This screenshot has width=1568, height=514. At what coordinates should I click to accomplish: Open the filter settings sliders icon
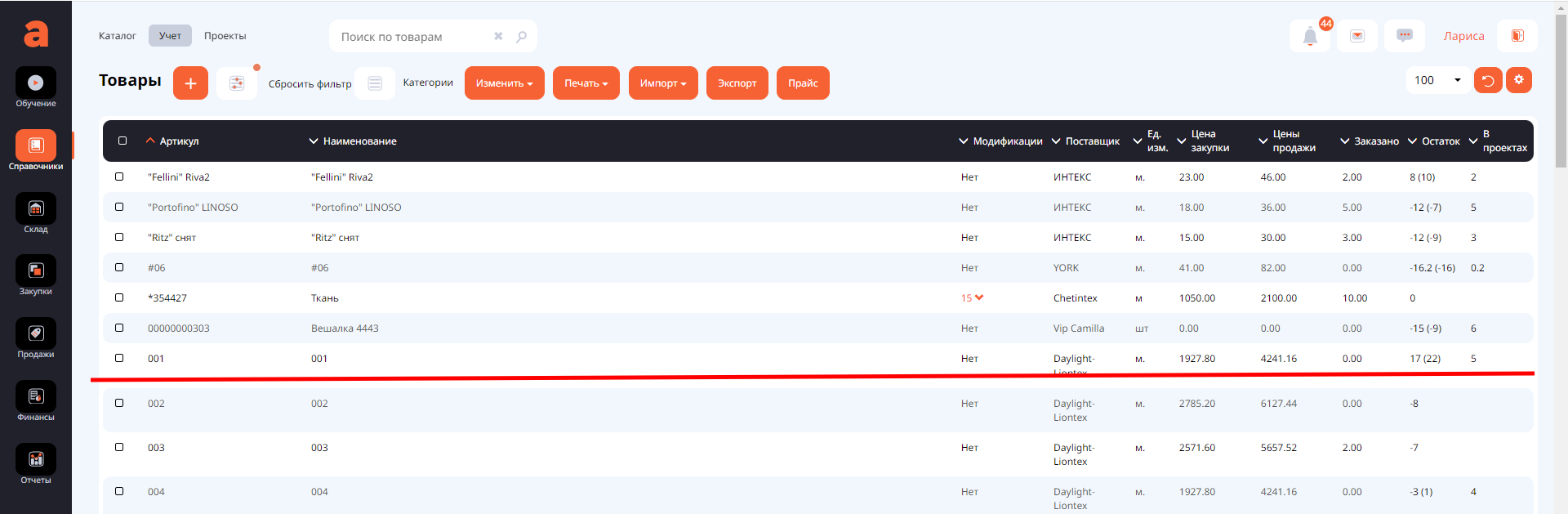tap(237, 83)
